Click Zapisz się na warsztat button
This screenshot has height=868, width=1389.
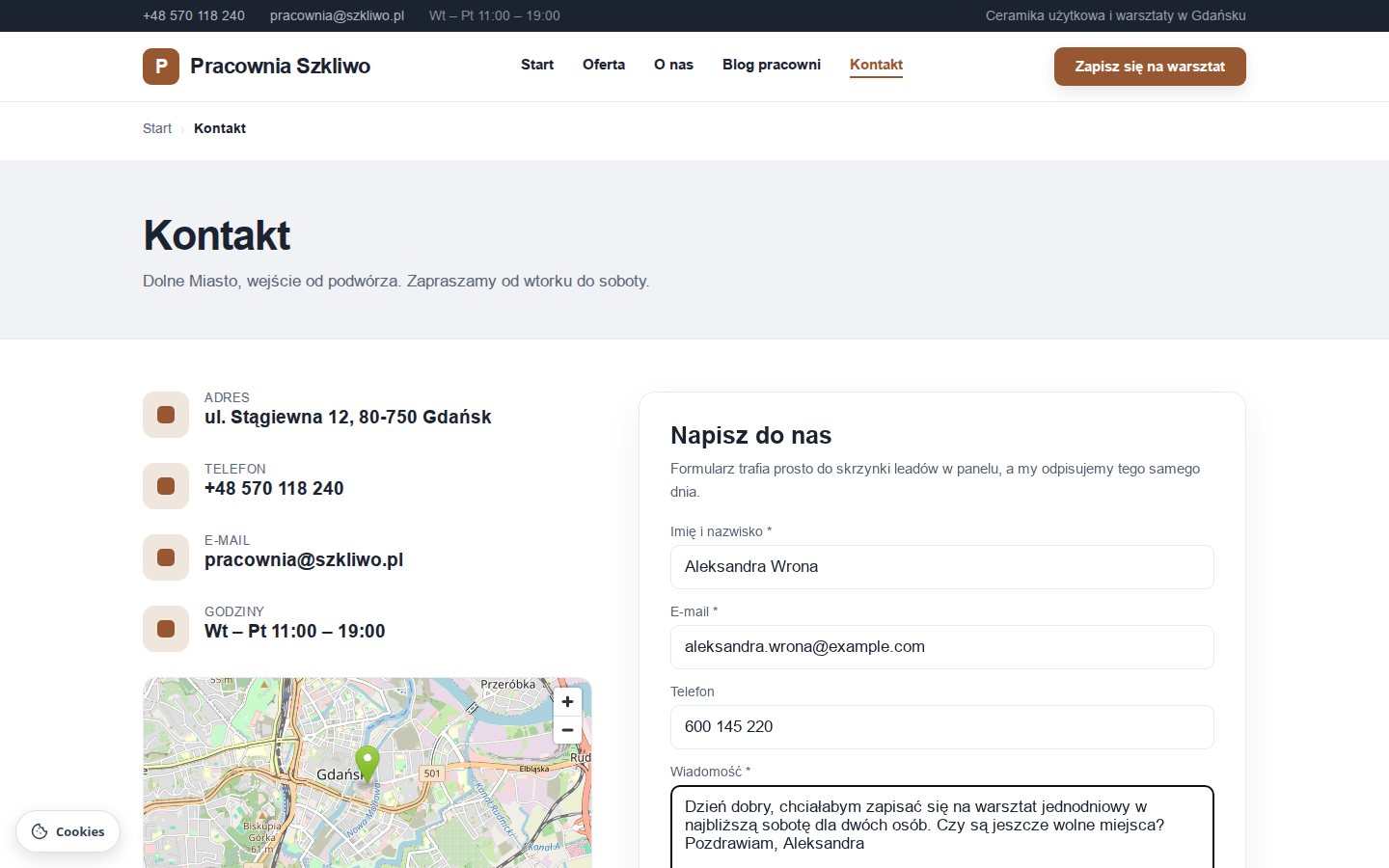1150,67
